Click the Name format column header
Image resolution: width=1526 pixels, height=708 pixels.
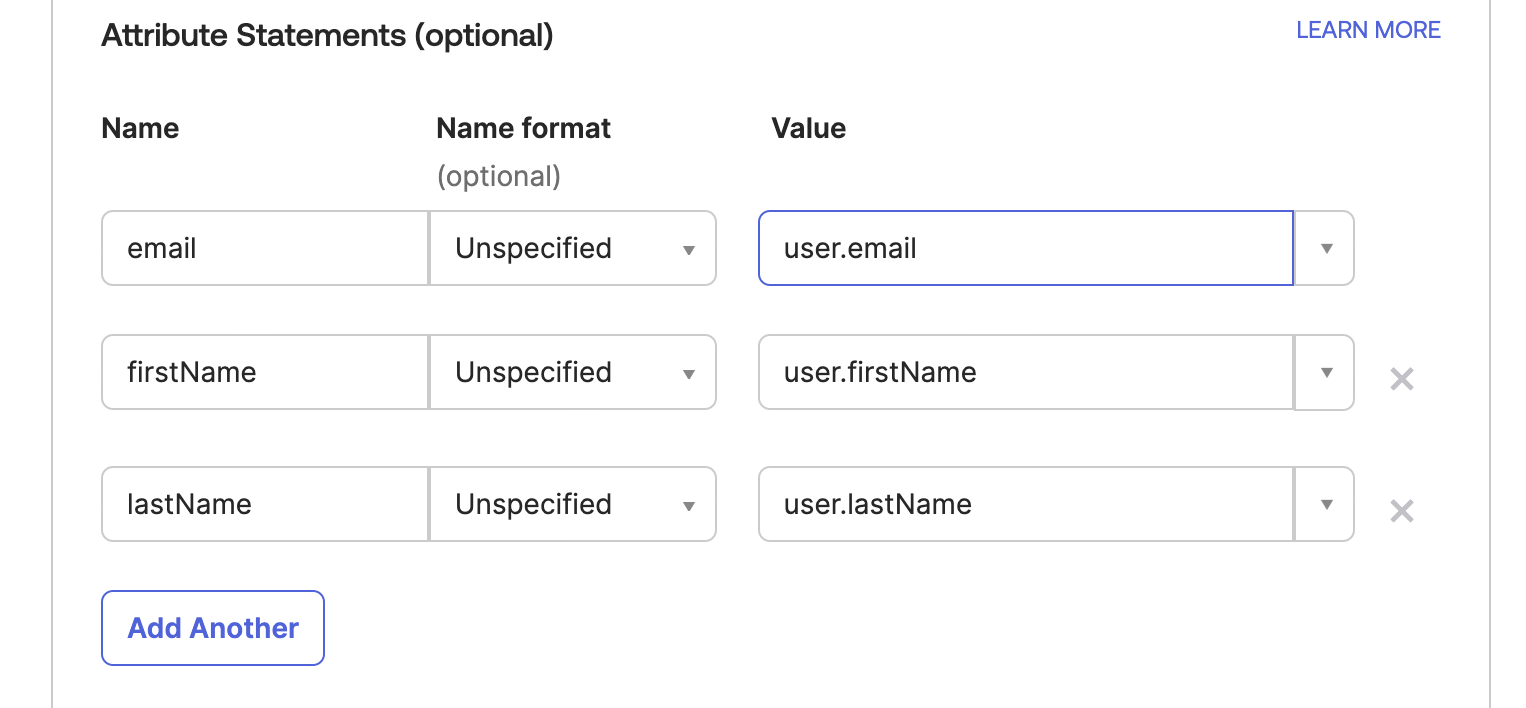click(523, 128)
